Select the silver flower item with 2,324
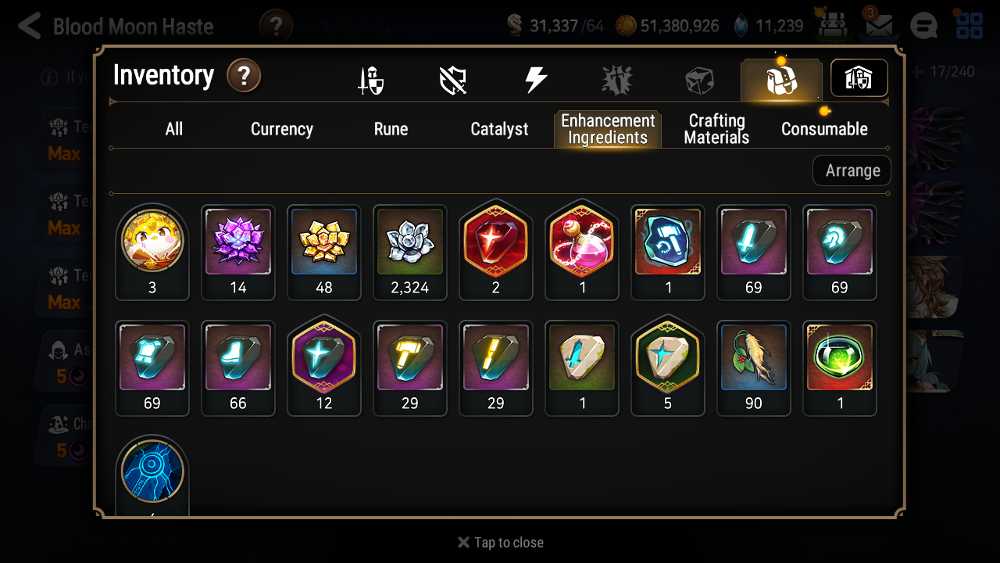This screenshot has width=1000, height=563. (409, 252)
